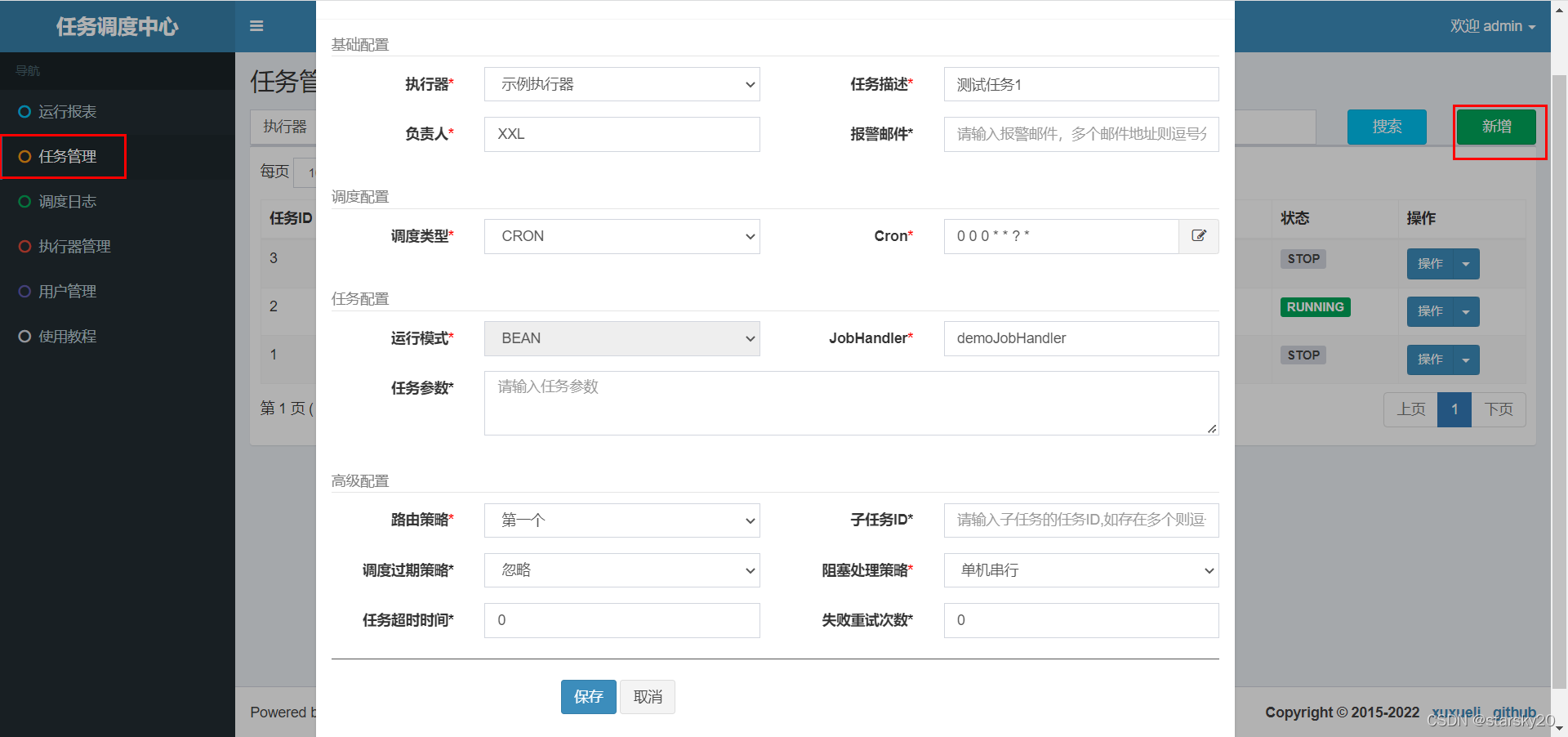Open the 调度过期策略 dropdown showing 忽略
Viewport: 1568px width, 737px height.
click(x=621, y=570)
